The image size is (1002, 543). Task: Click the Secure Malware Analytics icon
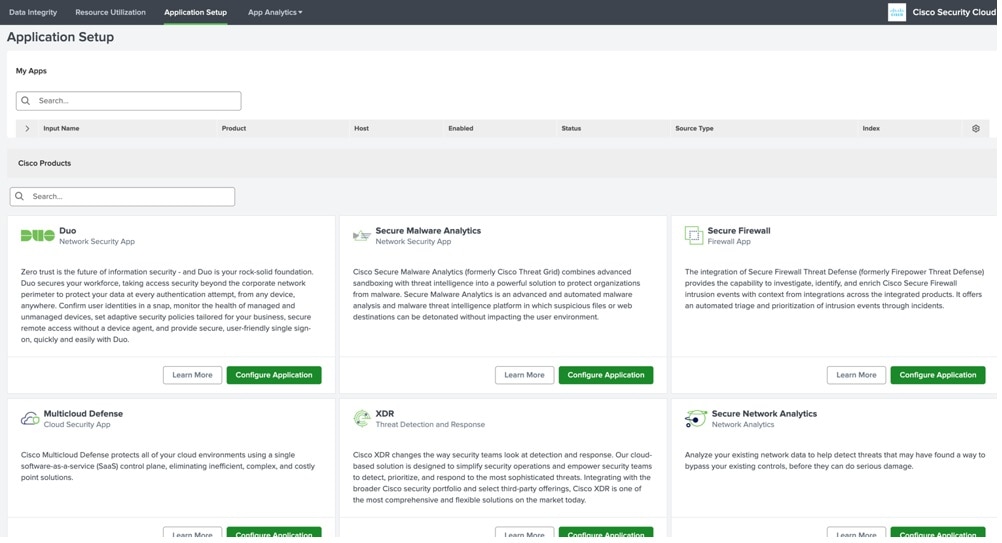(362, 236)
